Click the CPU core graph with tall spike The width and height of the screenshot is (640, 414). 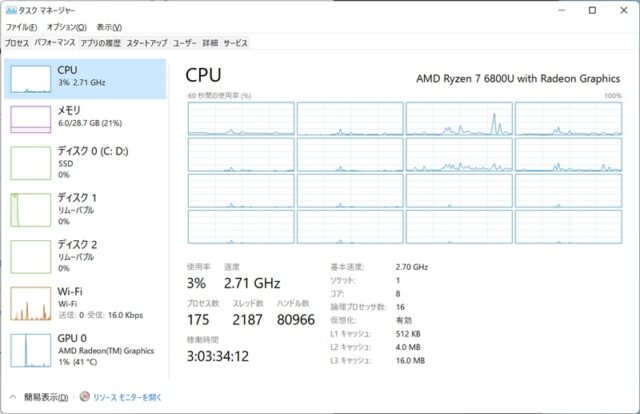[459, 118]
